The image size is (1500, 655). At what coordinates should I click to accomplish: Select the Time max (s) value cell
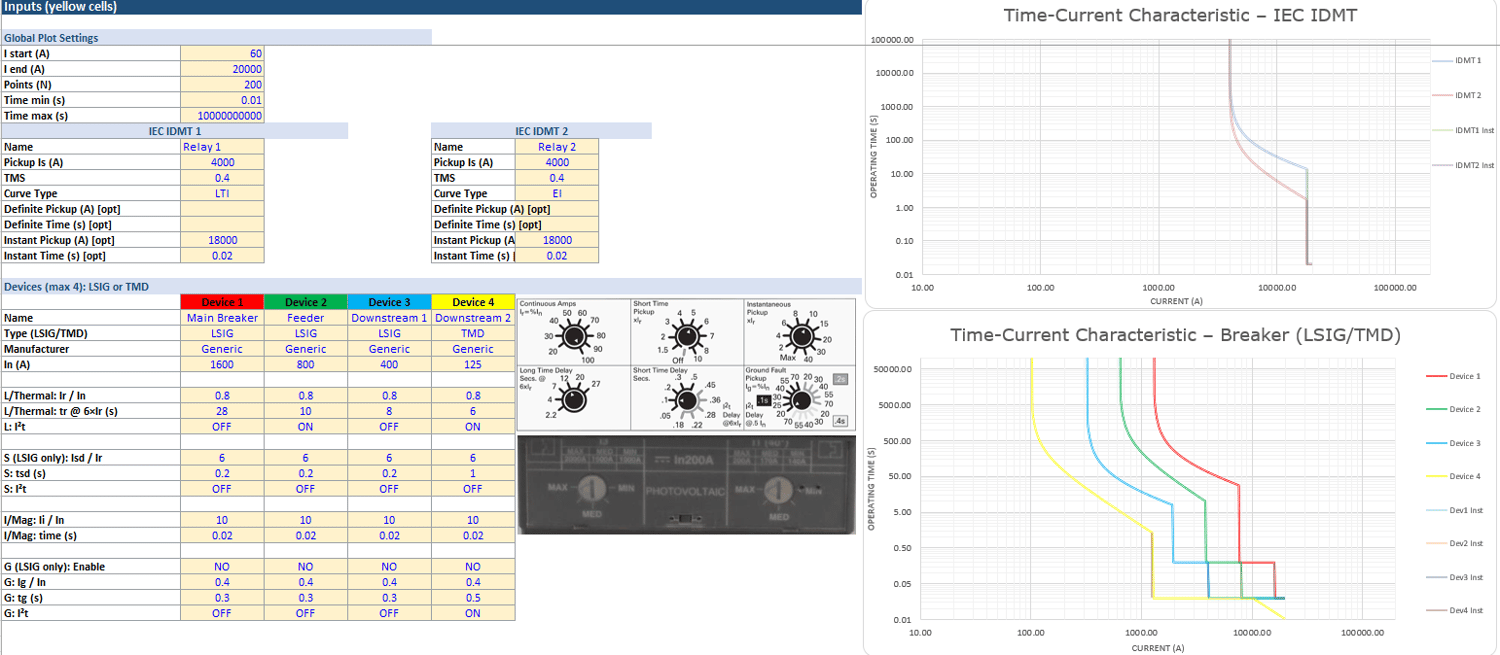coord(222,116)
